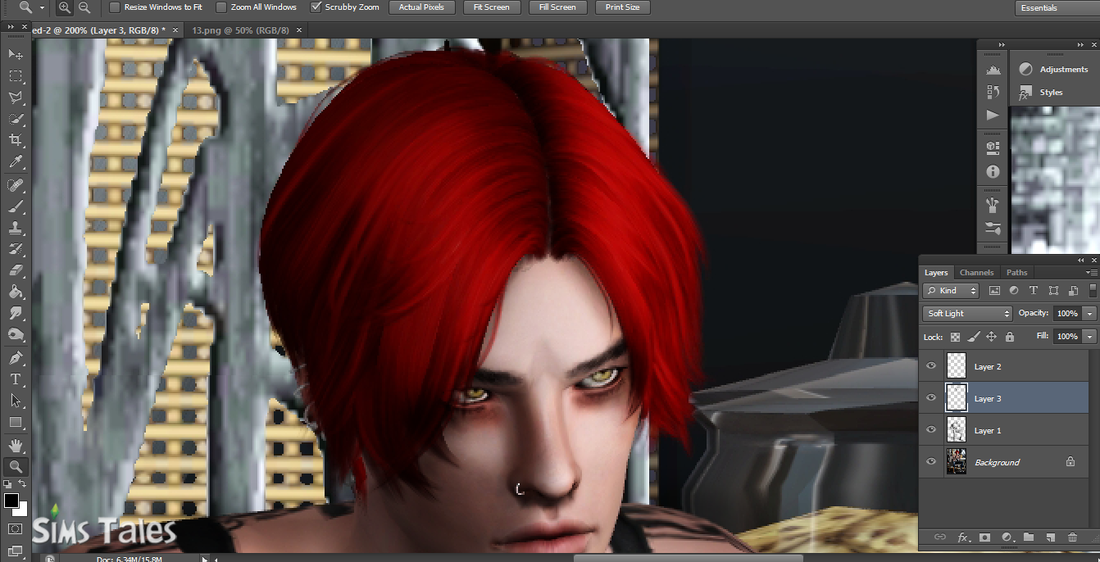Select the Sponge tool

[x=15, y=335]
